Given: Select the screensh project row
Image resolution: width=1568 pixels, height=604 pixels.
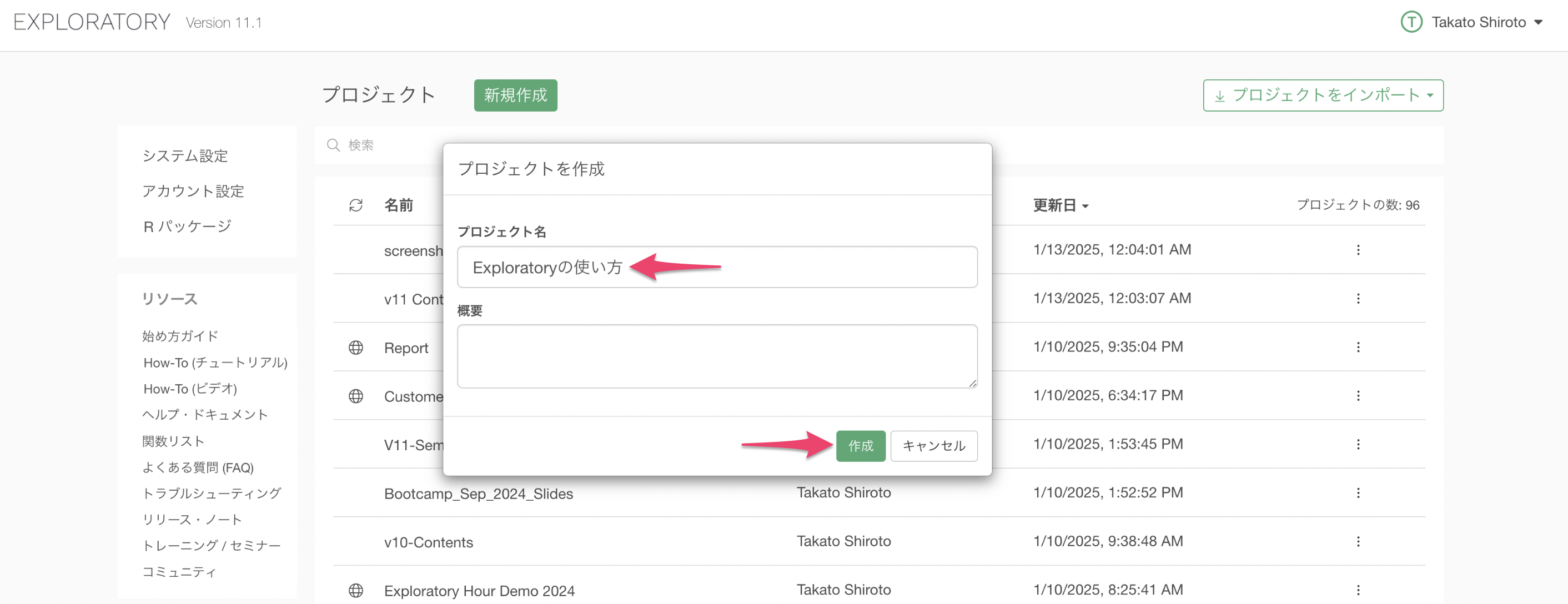Looking at the screenshot, I should (413, 250).
